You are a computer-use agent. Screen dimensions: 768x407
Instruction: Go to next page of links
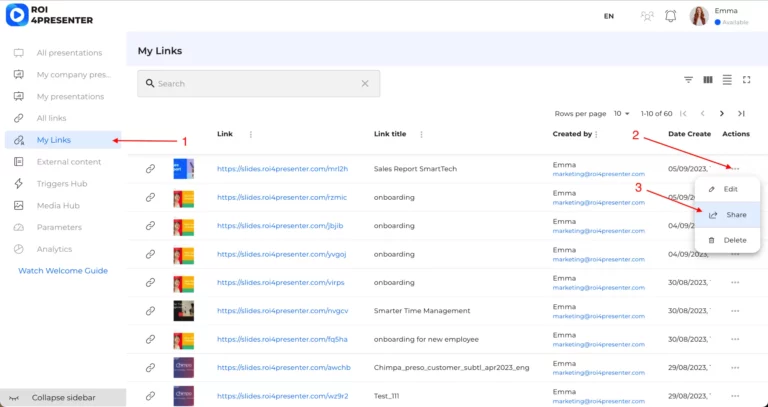(722, 114)
